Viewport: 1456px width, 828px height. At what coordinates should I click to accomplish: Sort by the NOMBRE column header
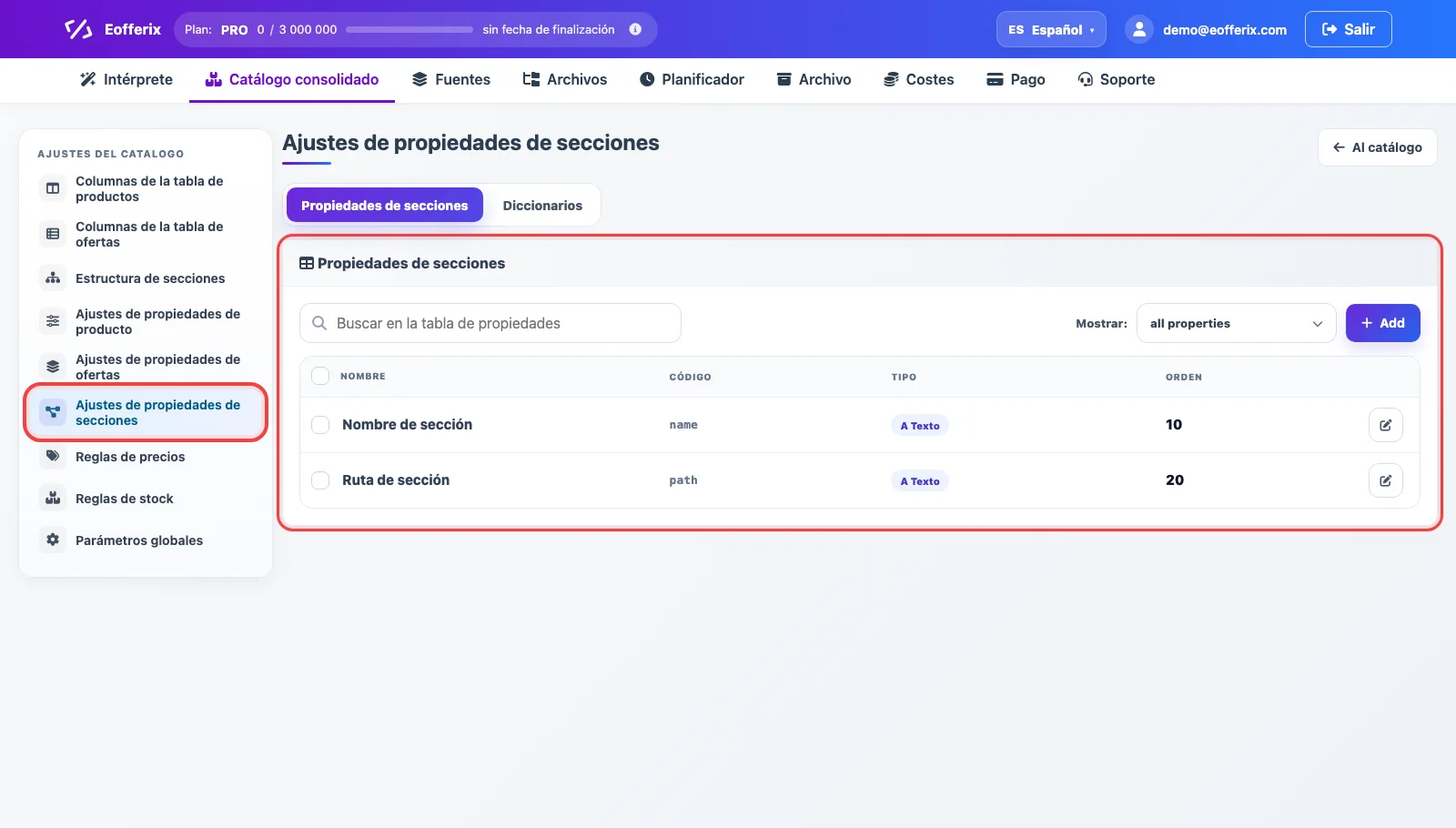[x=363, y=376]
